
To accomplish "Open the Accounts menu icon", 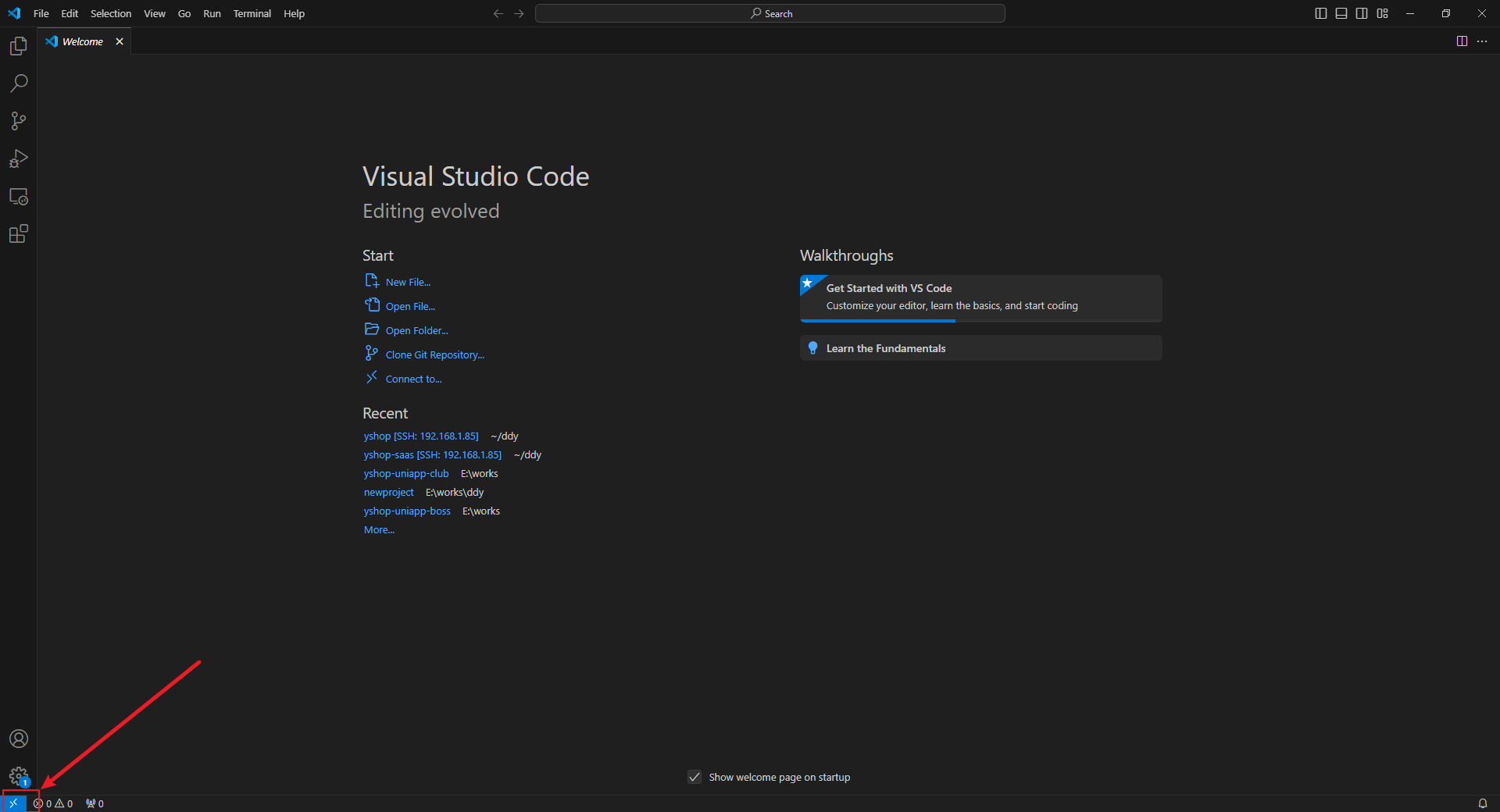I will (19, 739).
